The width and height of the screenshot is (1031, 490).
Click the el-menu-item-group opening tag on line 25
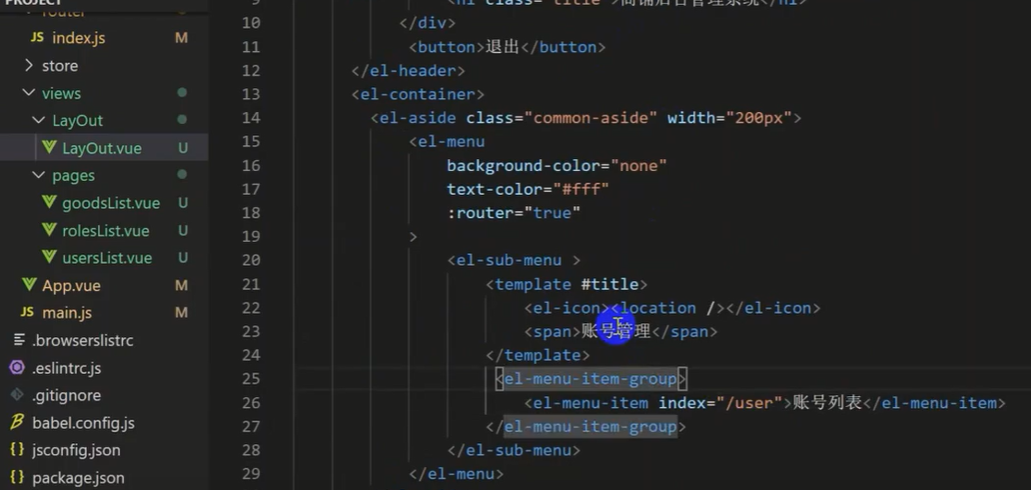[x=590, y=379]
